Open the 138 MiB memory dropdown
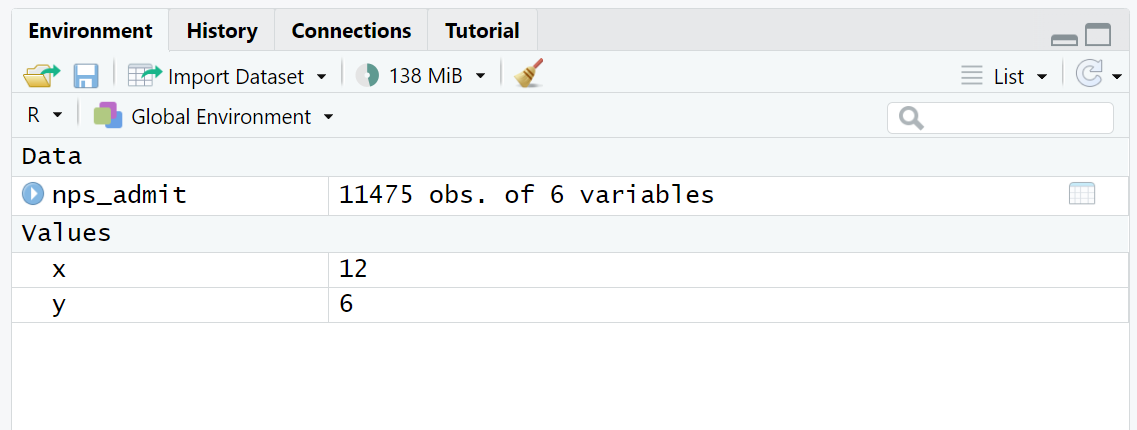1137x430 pixels. pyautogui.click(x=480, y=76)
